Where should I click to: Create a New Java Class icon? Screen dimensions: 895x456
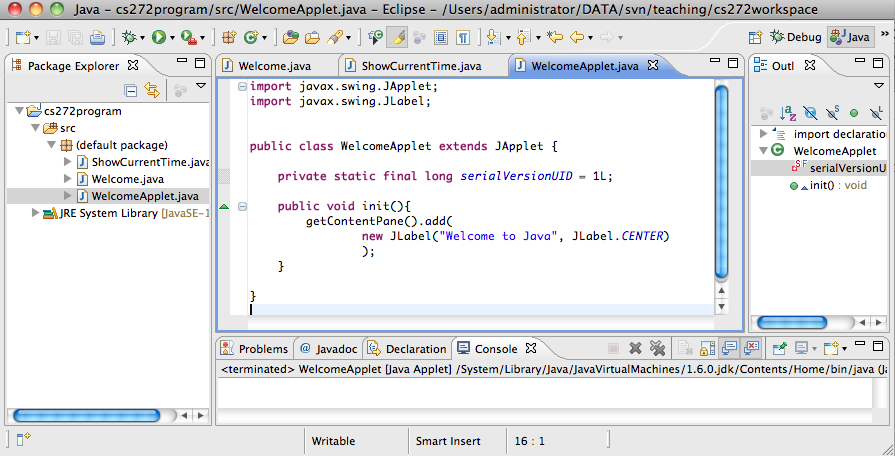click(x=251, y=38)
